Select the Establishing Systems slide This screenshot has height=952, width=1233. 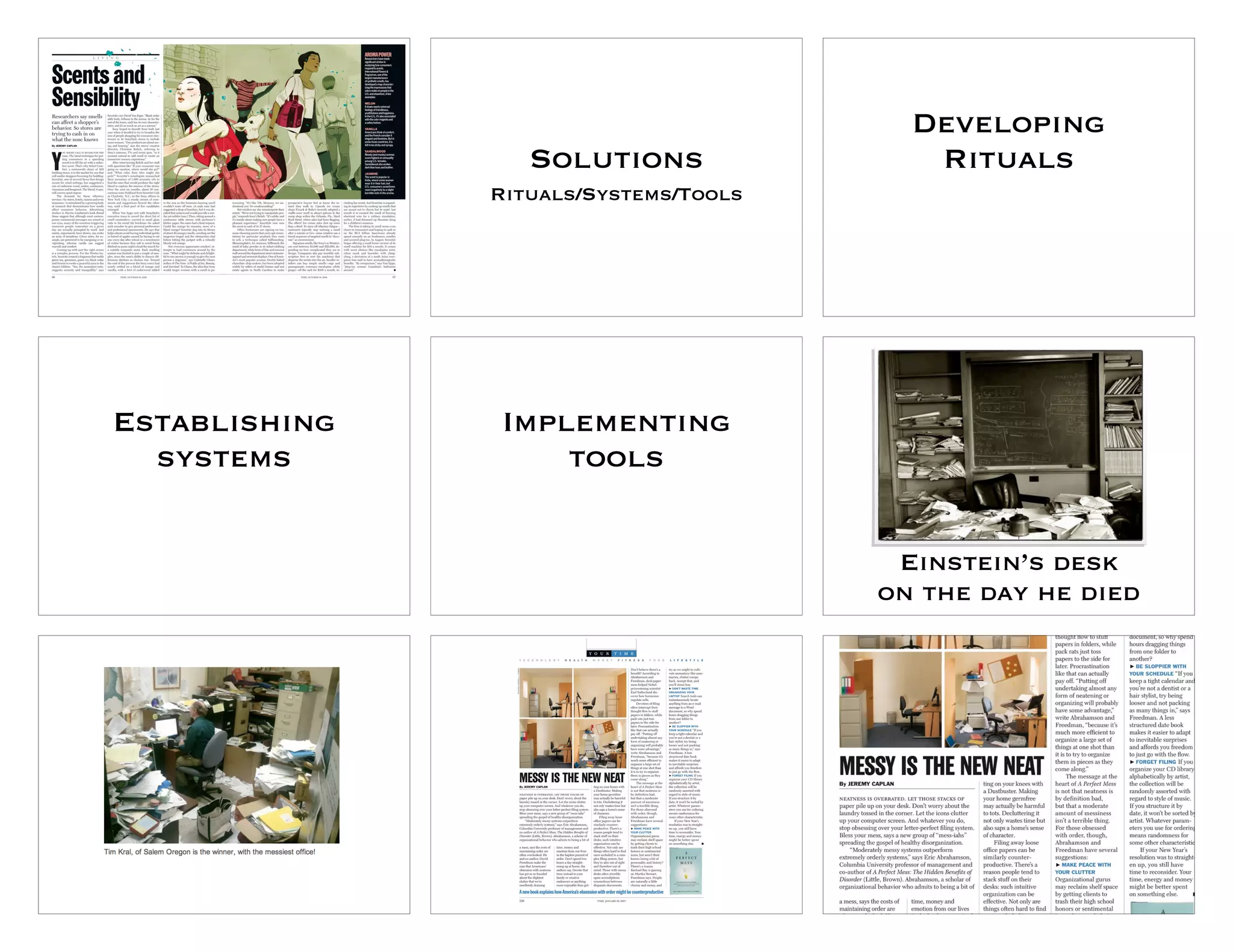[224, 476]
